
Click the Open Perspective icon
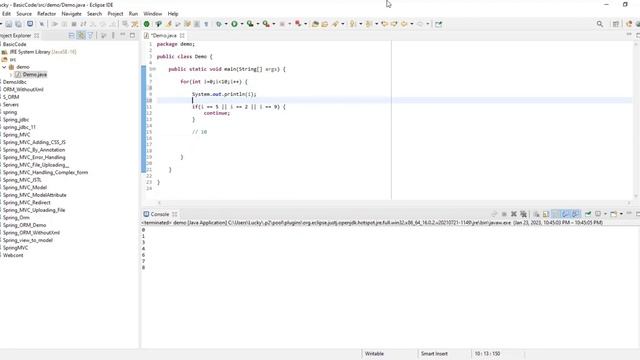616,24
